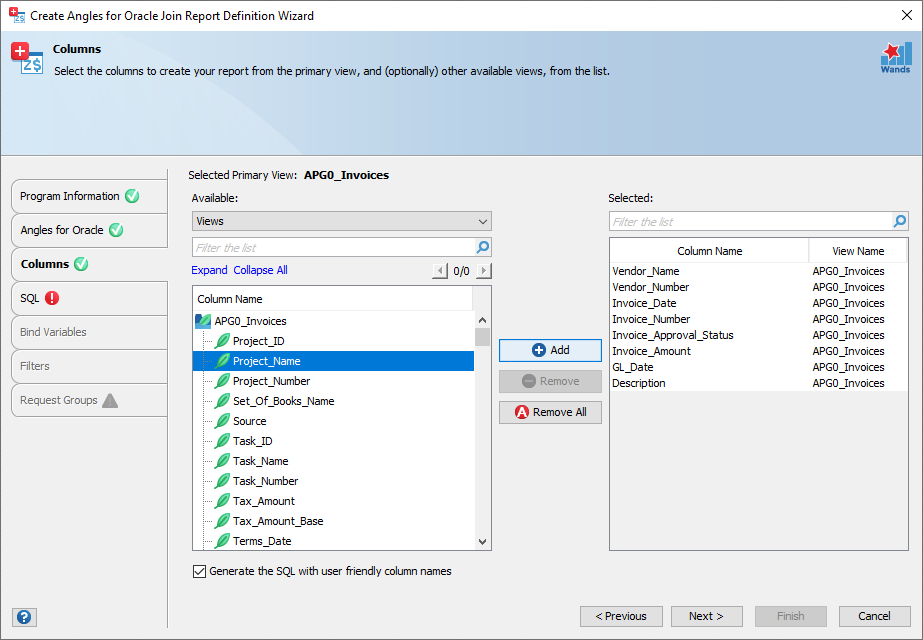
Task: Click the Next button
Action: point(706,616)
